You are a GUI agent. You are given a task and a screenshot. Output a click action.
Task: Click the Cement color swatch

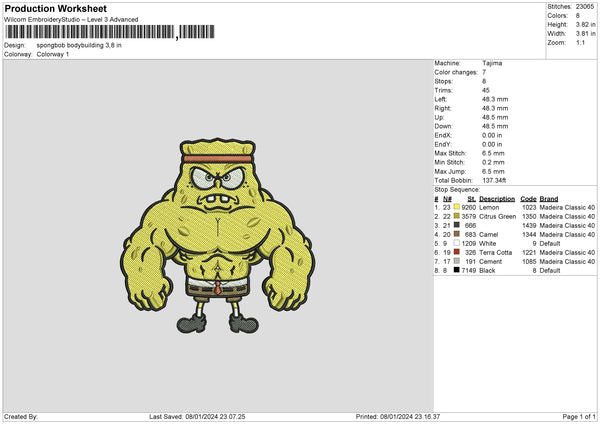point(457,261)
